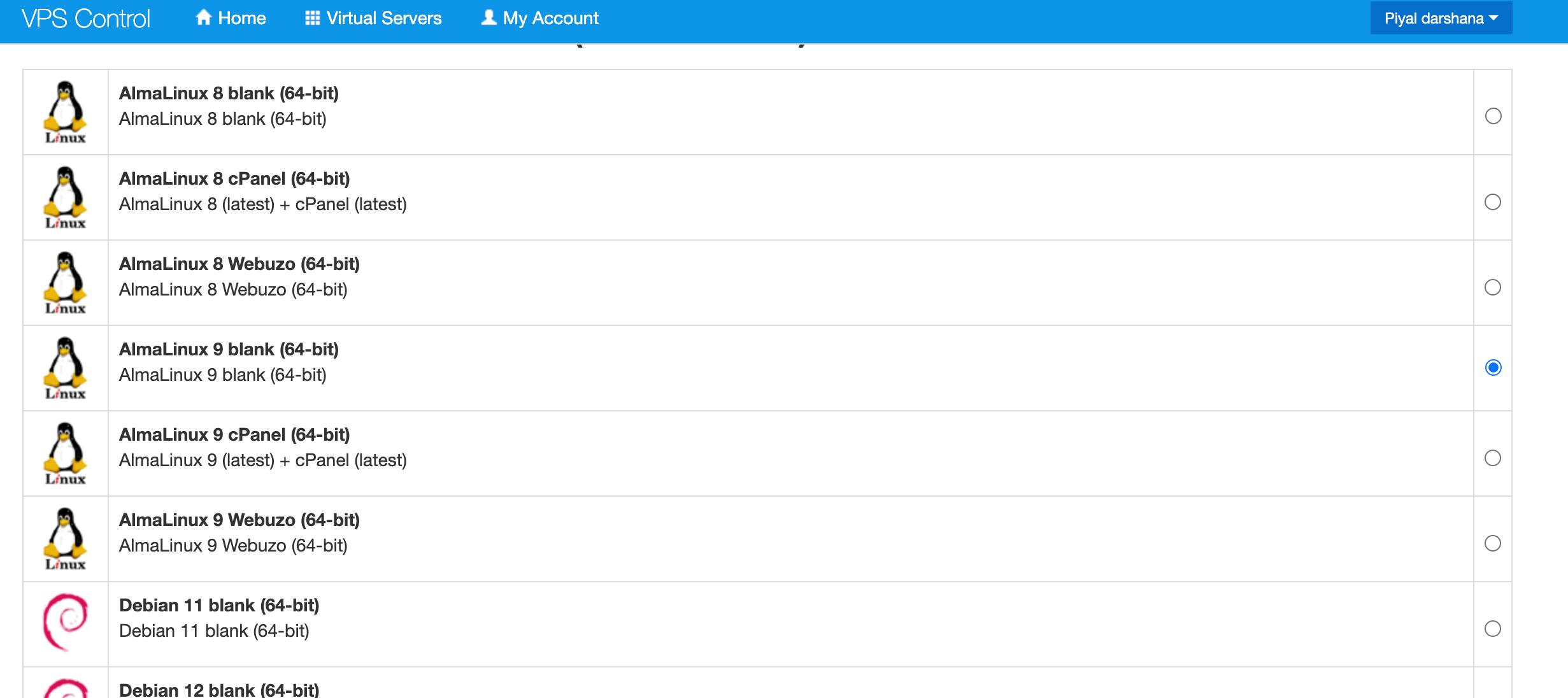The height and width of the screenshot is (698, 1568).
Task: Click the house icon in the navbar
Action: pyautogui.click(x=203, y=18)
